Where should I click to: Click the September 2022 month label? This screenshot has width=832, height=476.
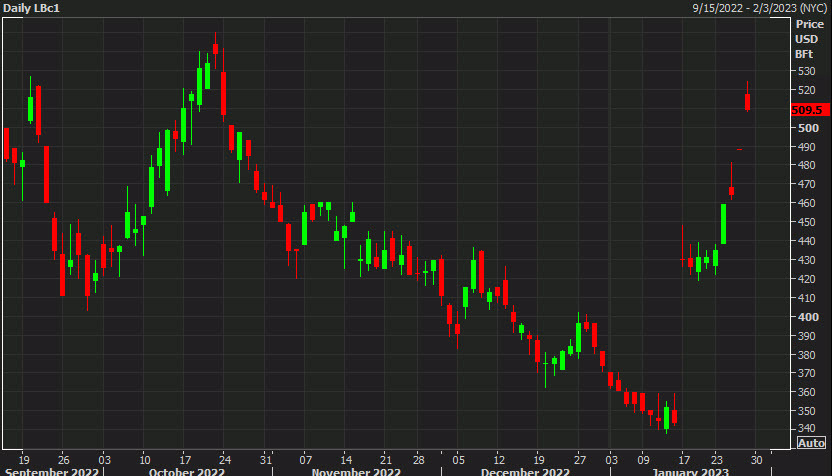pyautogui.click(x=51, y=471)
